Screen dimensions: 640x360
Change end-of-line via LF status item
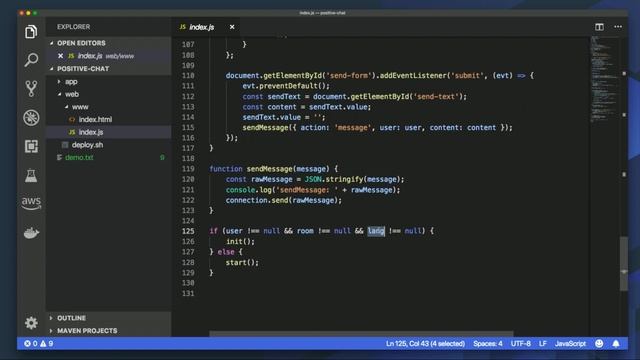click(542, 344)
